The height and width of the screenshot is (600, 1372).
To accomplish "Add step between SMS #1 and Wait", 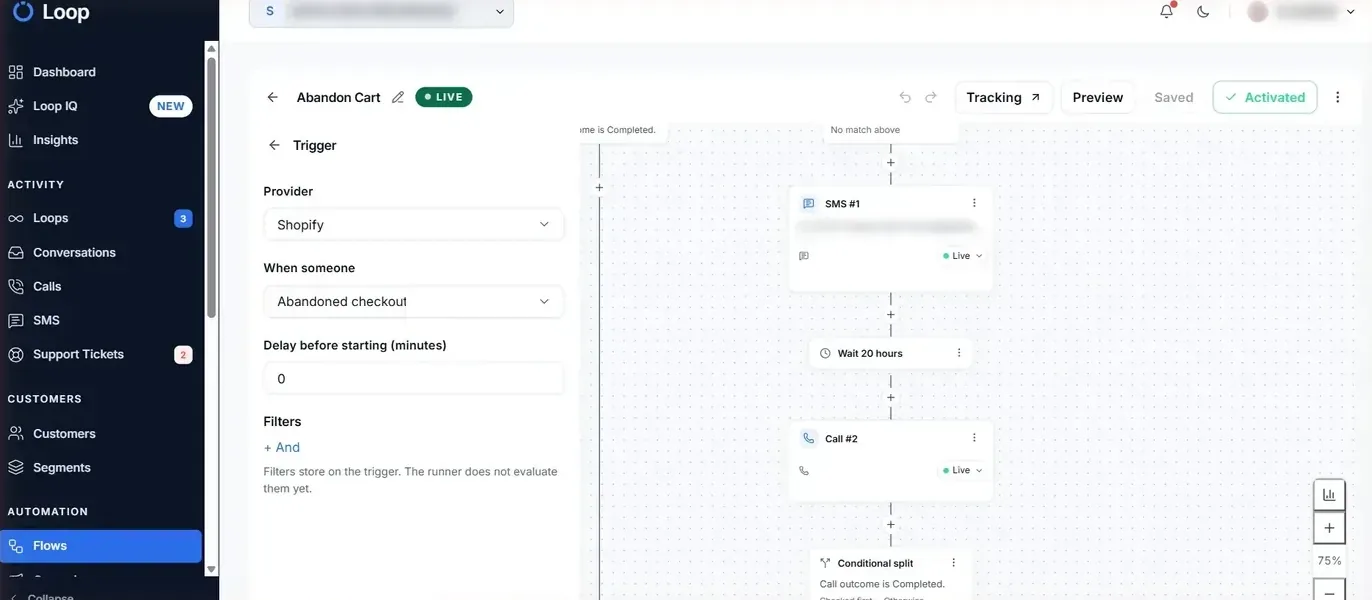I will click(890, 315).
